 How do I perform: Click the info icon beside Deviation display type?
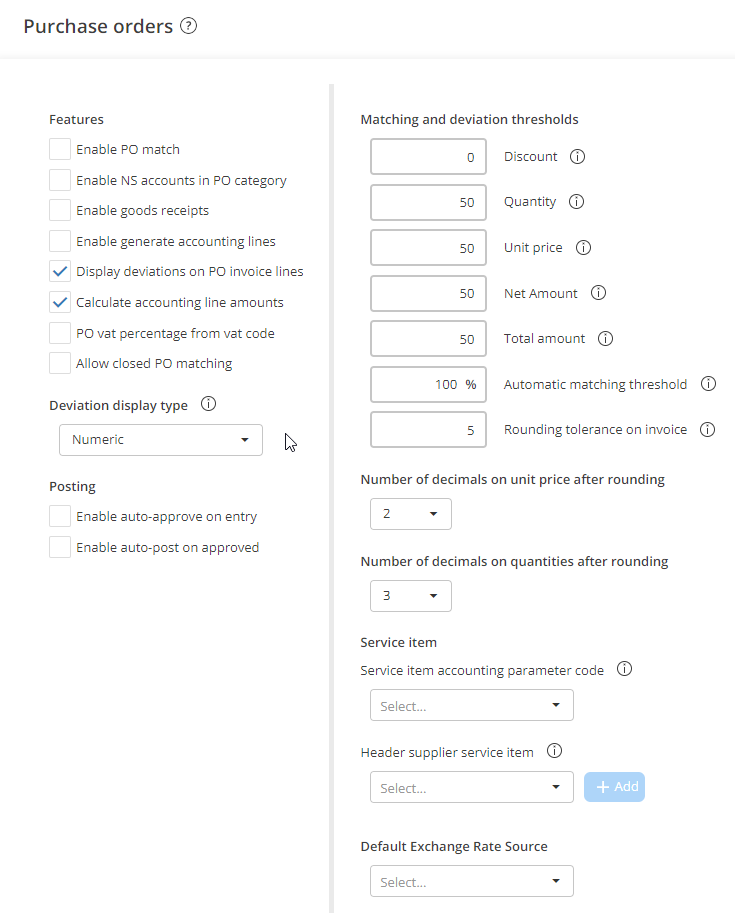tap(208, 404)
